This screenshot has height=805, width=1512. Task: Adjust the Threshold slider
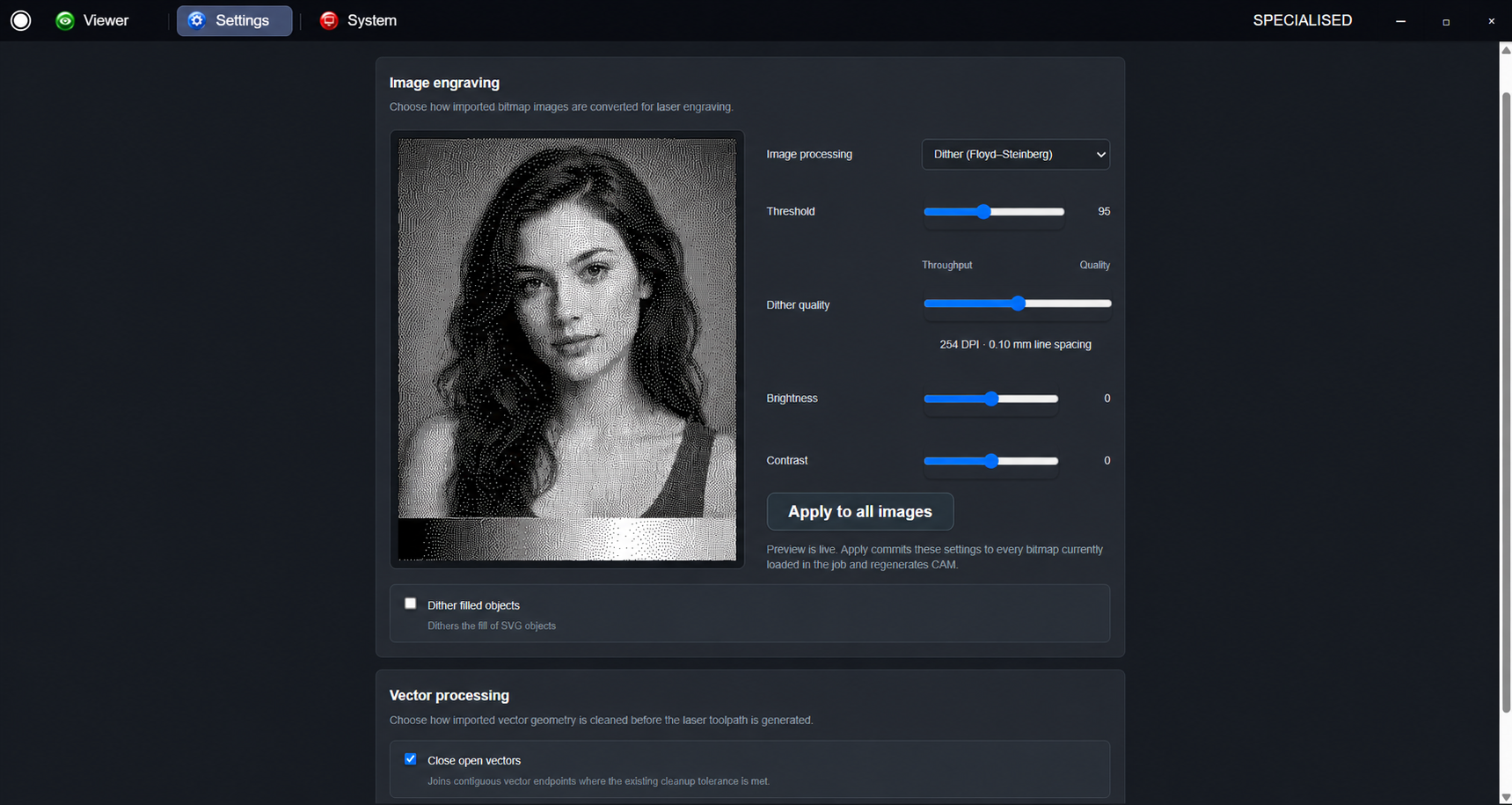[x=994, y=212]
